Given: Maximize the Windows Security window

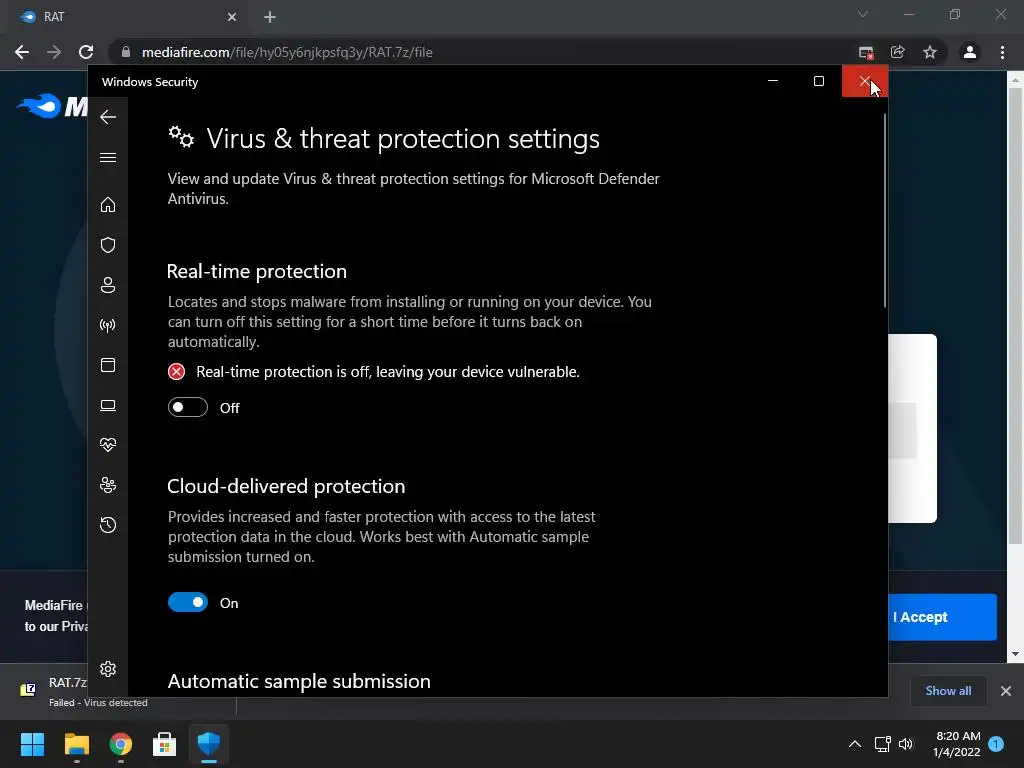Looking at the screenshot, I should pyautogui.click(x=818, y=81).
